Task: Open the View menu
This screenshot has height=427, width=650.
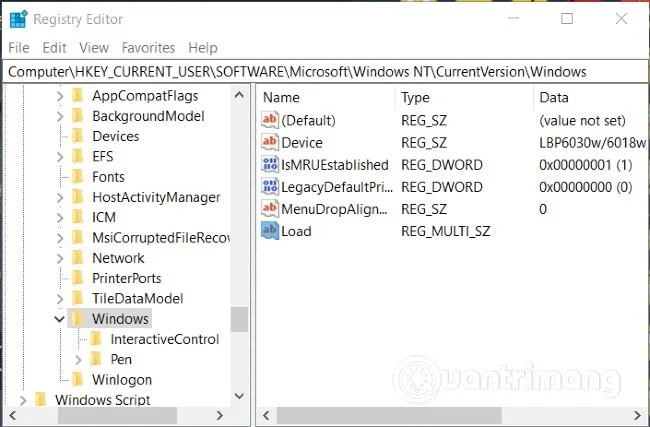Action: pyautogui.click(x=94, y=48)
